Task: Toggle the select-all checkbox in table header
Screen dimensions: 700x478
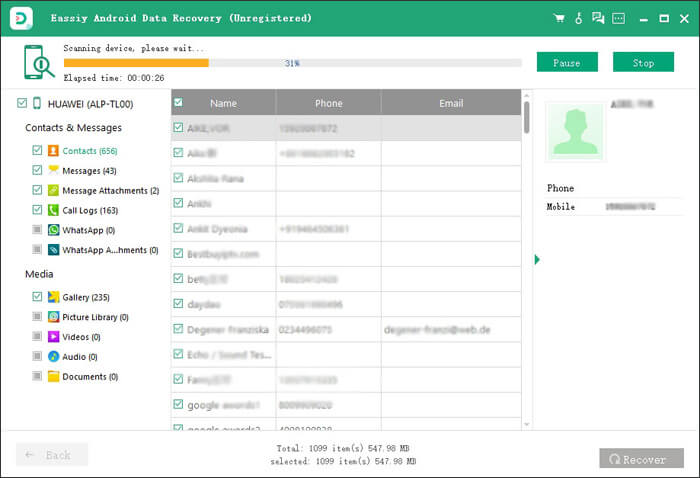Action: coord(178,103)
